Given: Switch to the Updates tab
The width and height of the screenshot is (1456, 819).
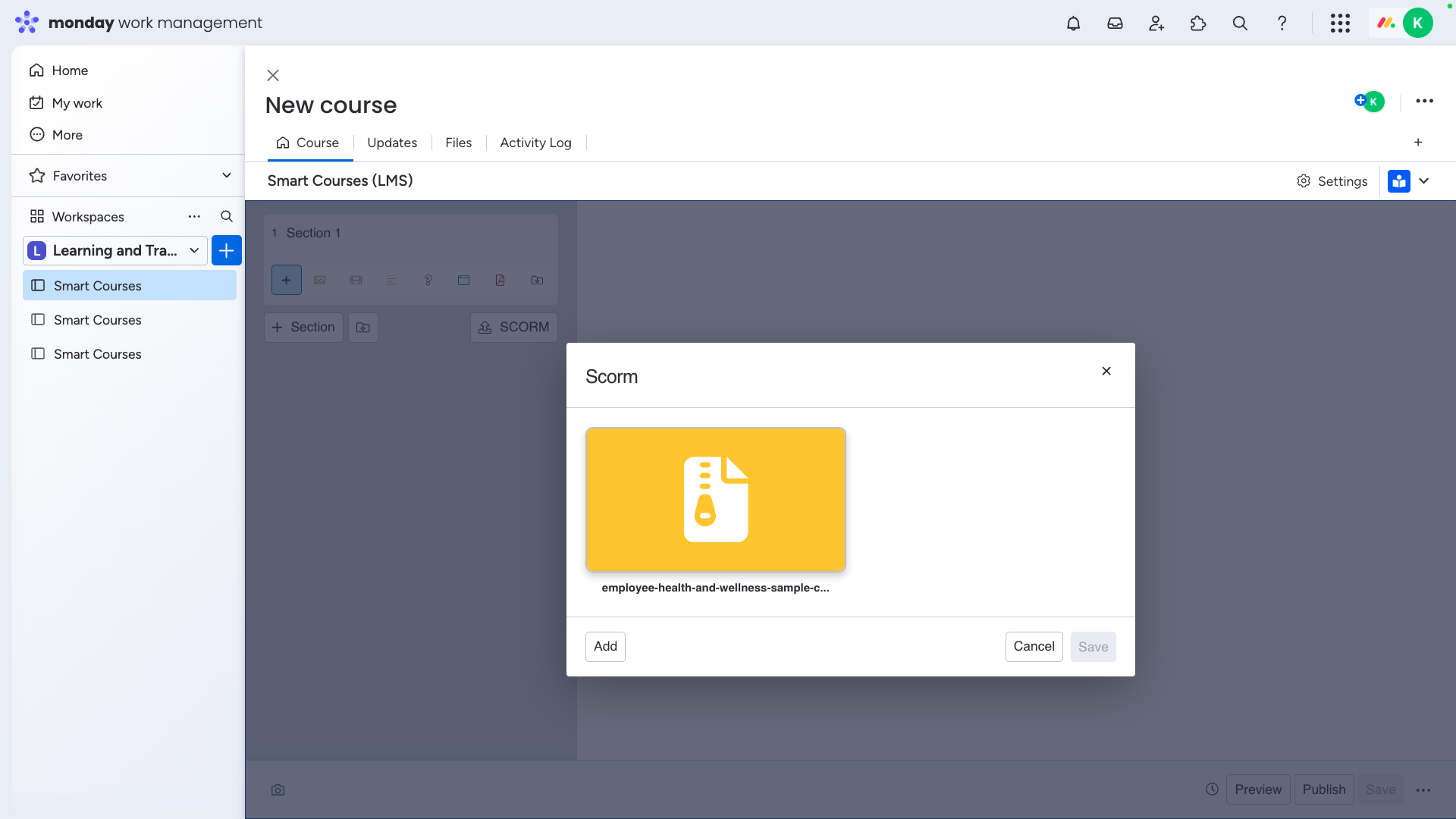Looking at the screenshot, I should pos(392,143).
